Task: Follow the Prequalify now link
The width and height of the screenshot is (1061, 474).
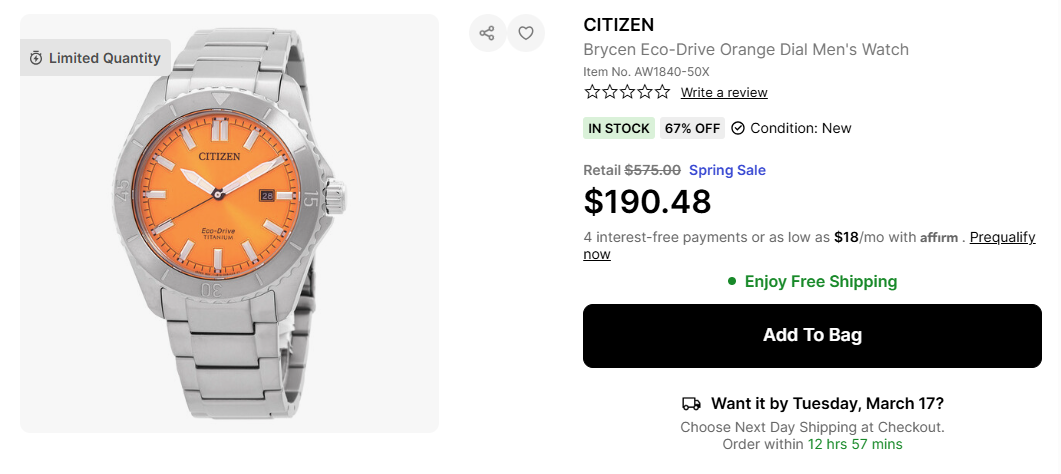Action: click(1002, 238)
